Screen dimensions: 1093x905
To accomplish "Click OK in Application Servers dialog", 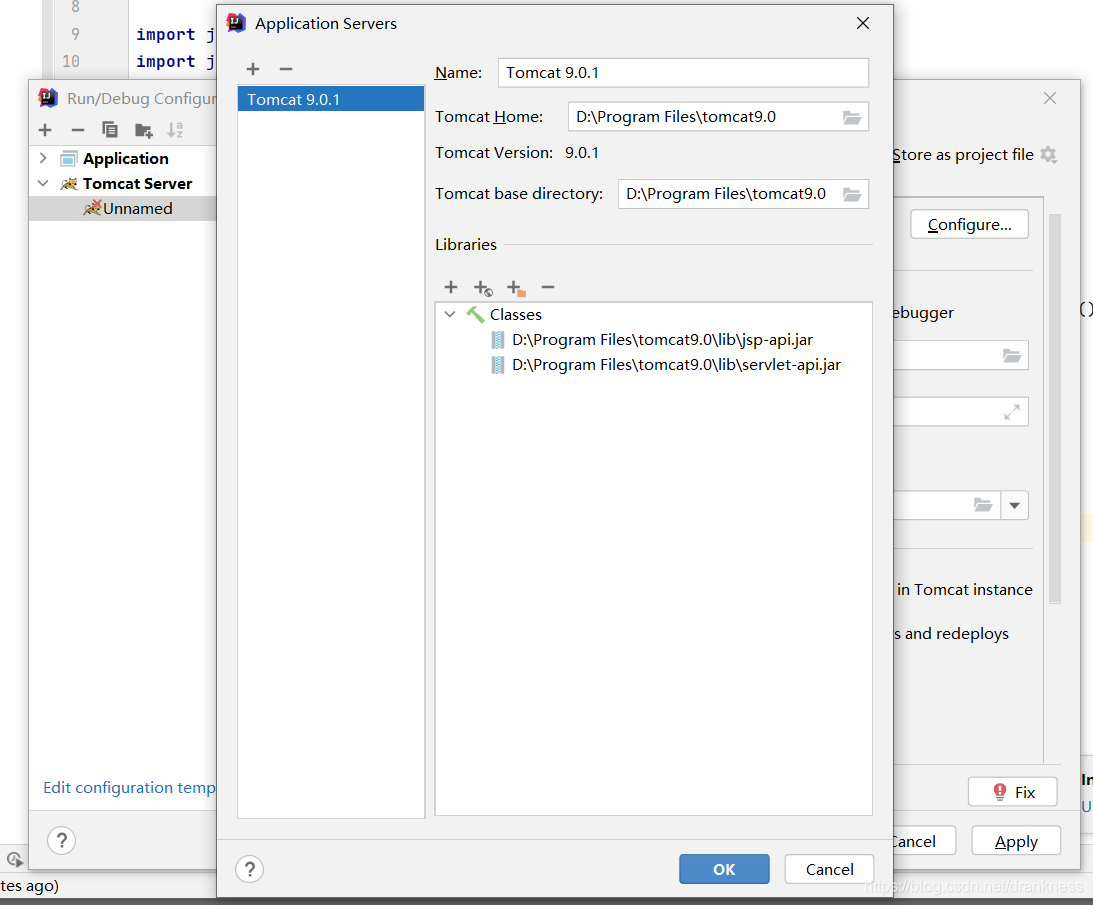I will pyautogui.click(x=724, y=869).
